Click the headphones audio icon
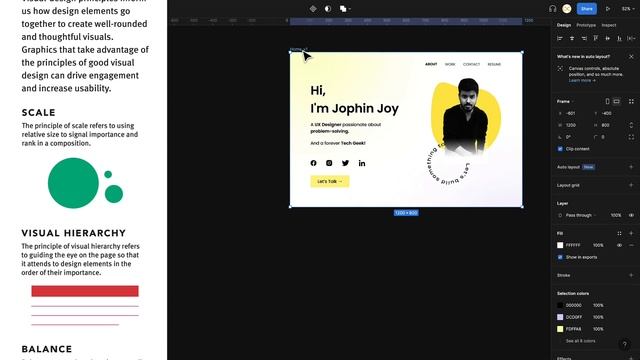640x360 pixels. (x=552, y=9)
